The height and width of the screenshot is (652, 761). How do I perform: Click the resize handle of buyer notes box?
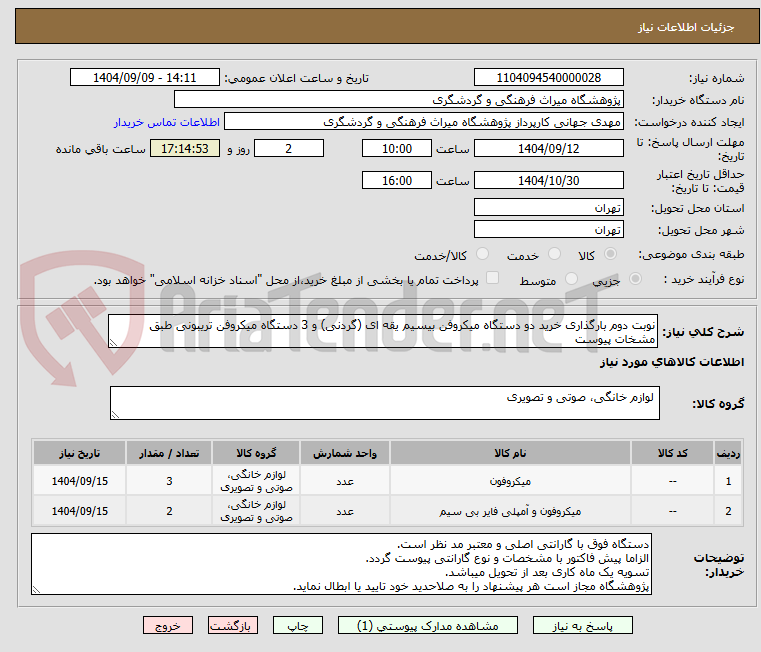[x=36, y=590]
